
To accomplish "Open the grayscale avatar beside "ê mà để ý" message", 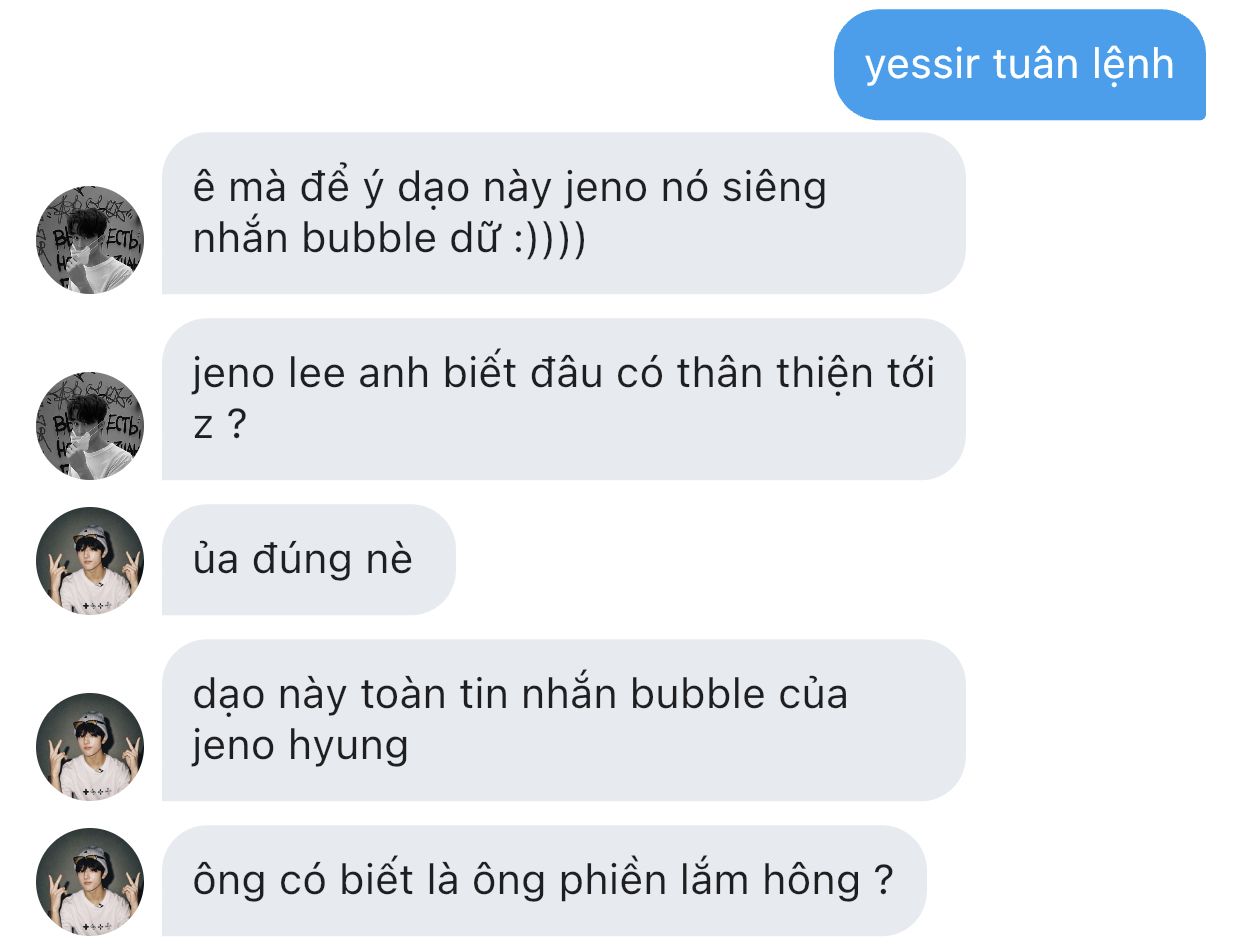I will click(89, 239).
